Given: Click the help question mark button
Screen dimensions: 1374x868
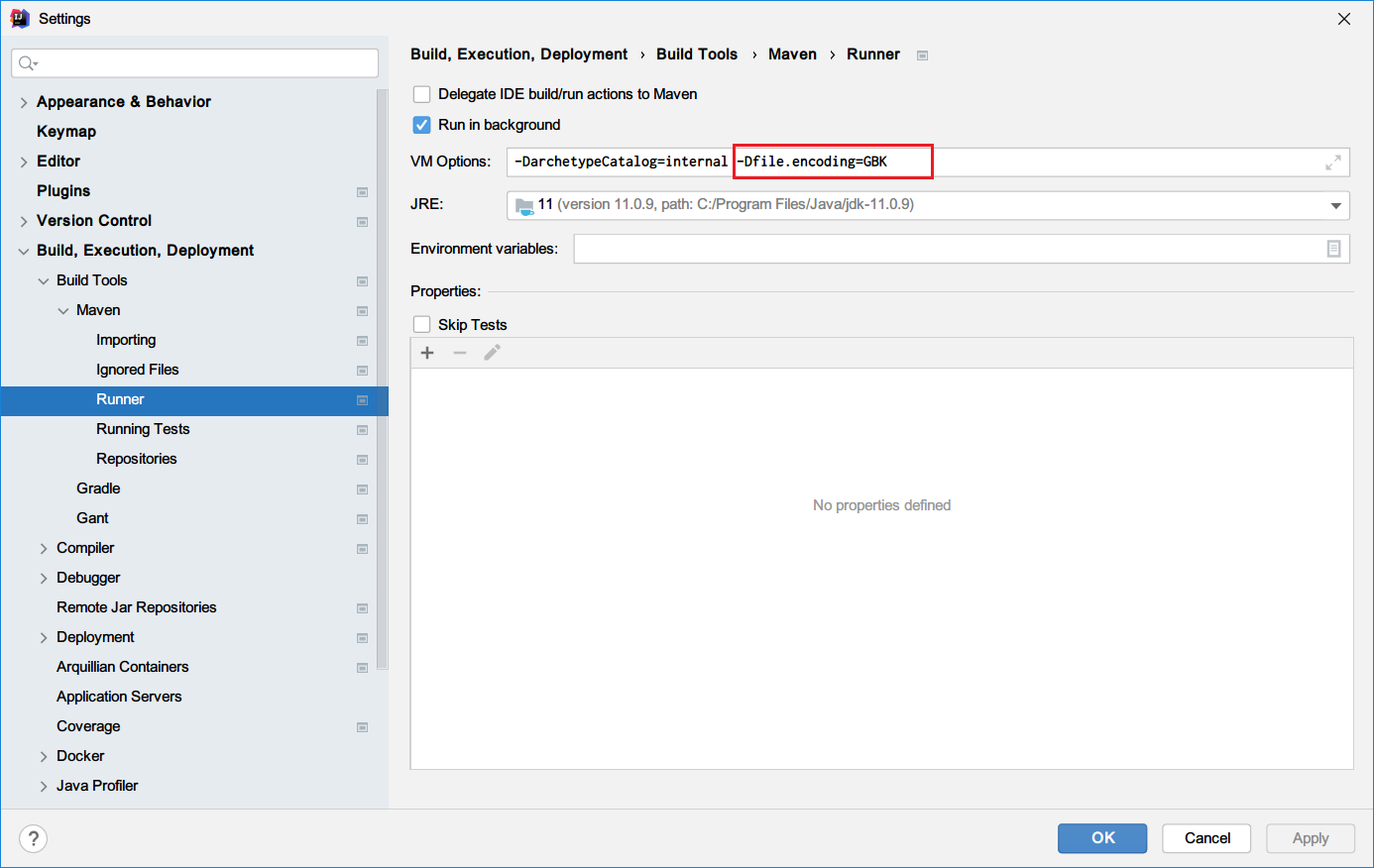Looking at the screenshot, I should [x=33, y=838].
